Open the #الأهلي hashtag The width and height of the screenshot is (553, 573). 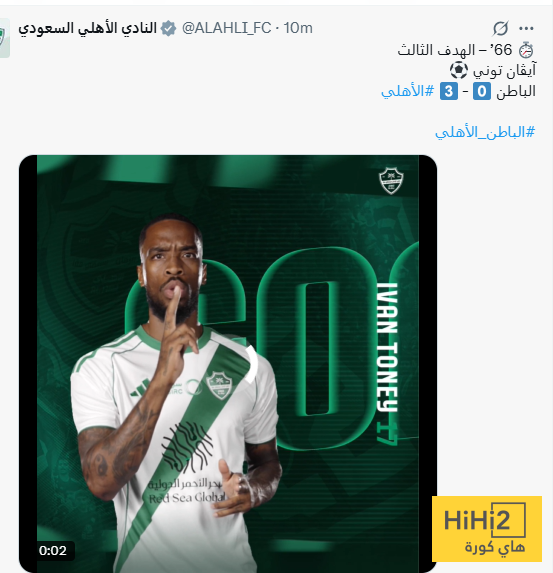click(407, 91)
